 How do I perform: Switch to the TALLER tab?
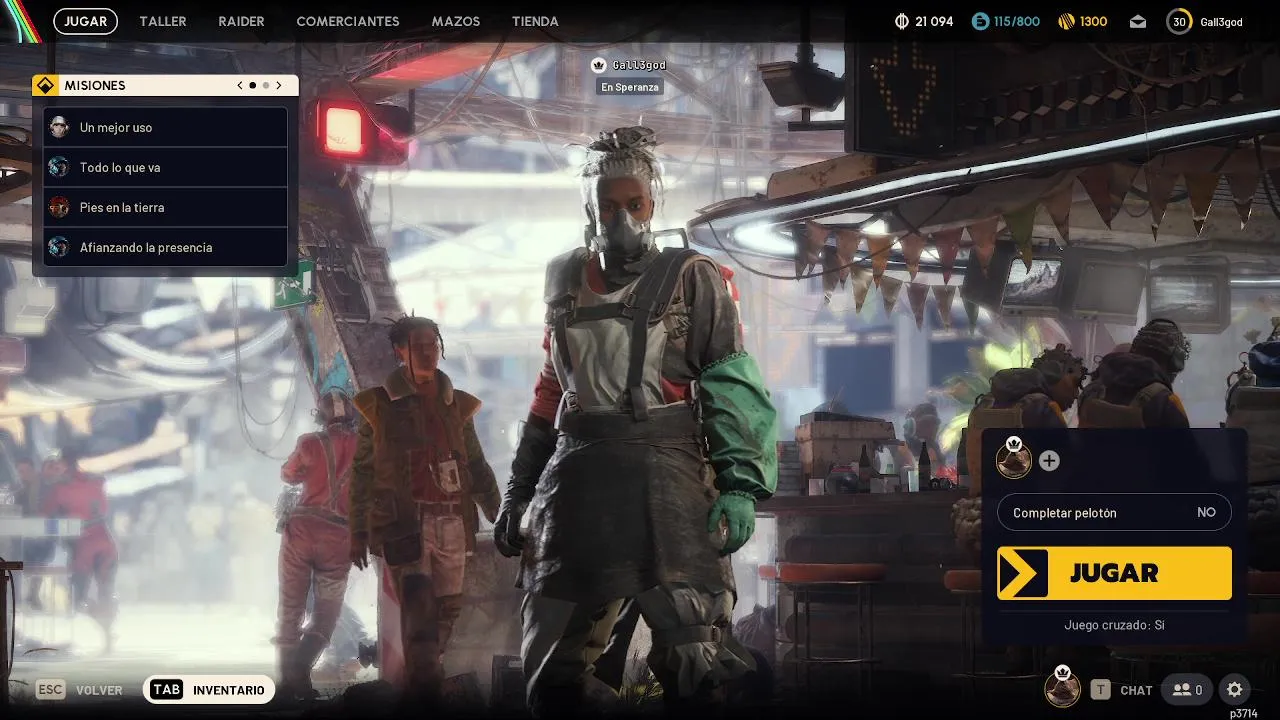(163, 21)
